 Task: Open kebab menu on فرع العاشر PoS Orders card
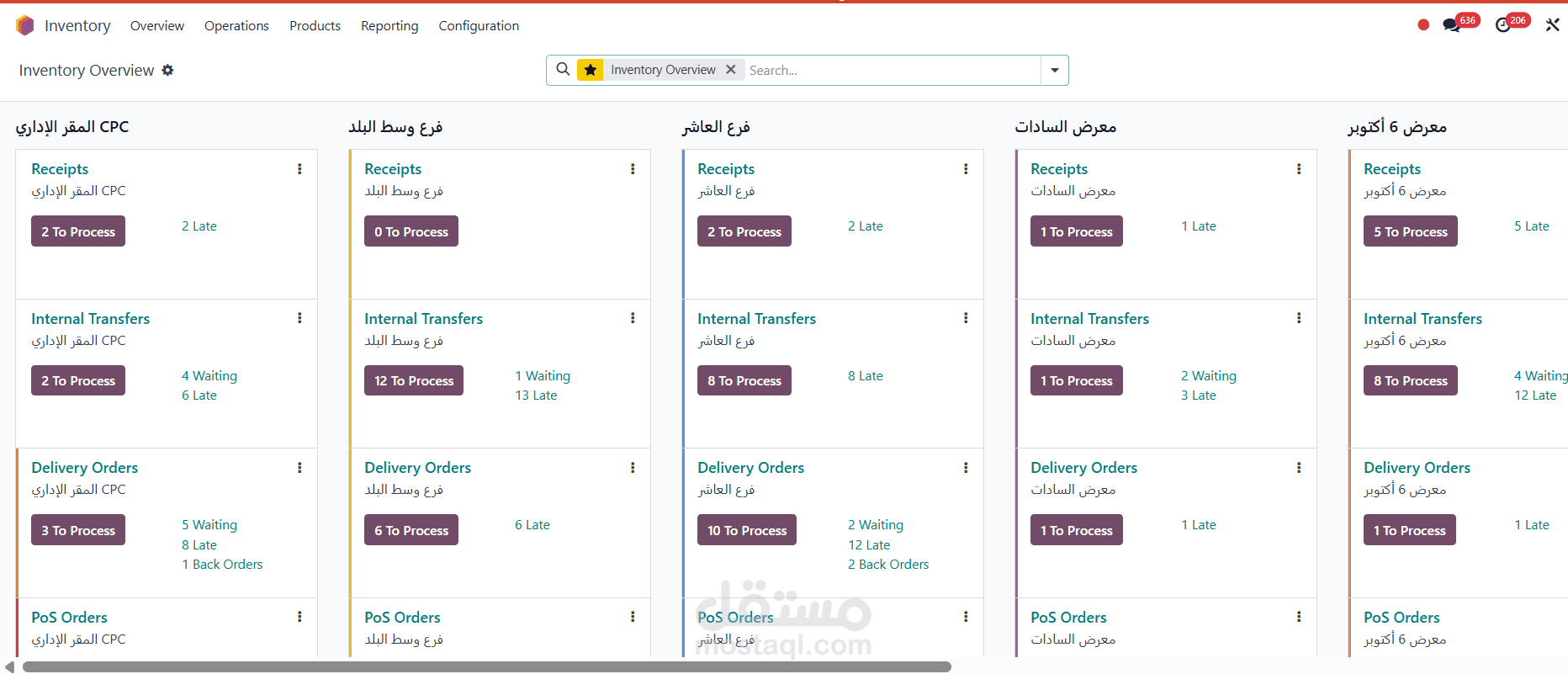[966, 617]
